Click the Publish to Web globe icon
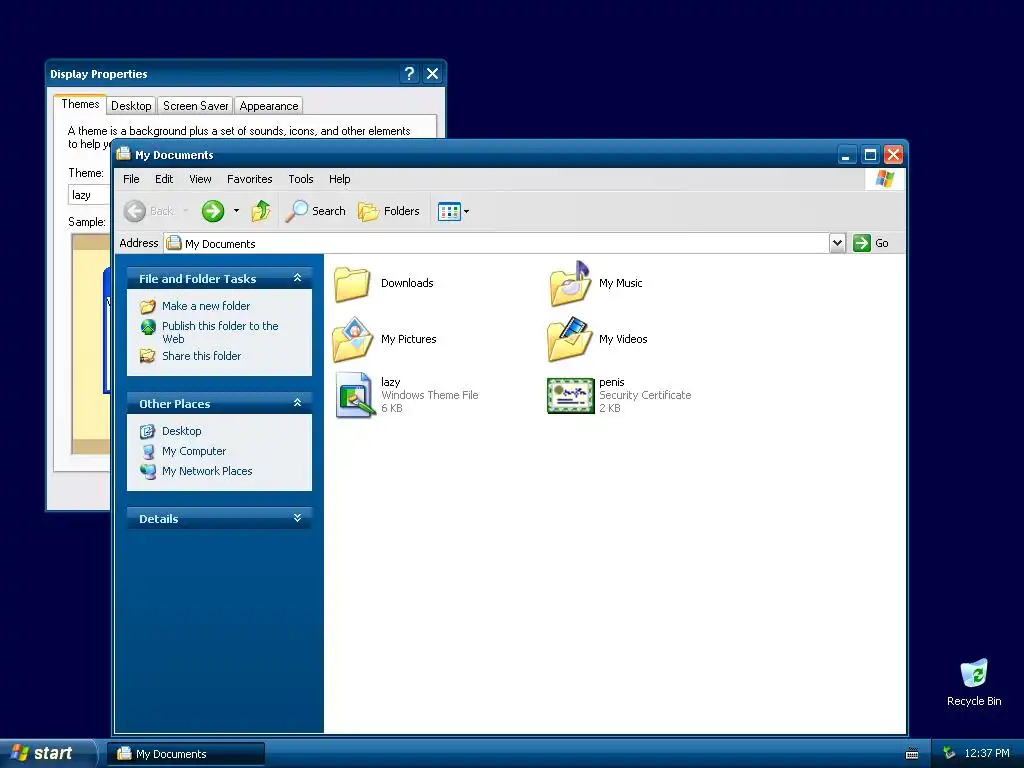This screenshot has width=1024, height=768. 148,327
